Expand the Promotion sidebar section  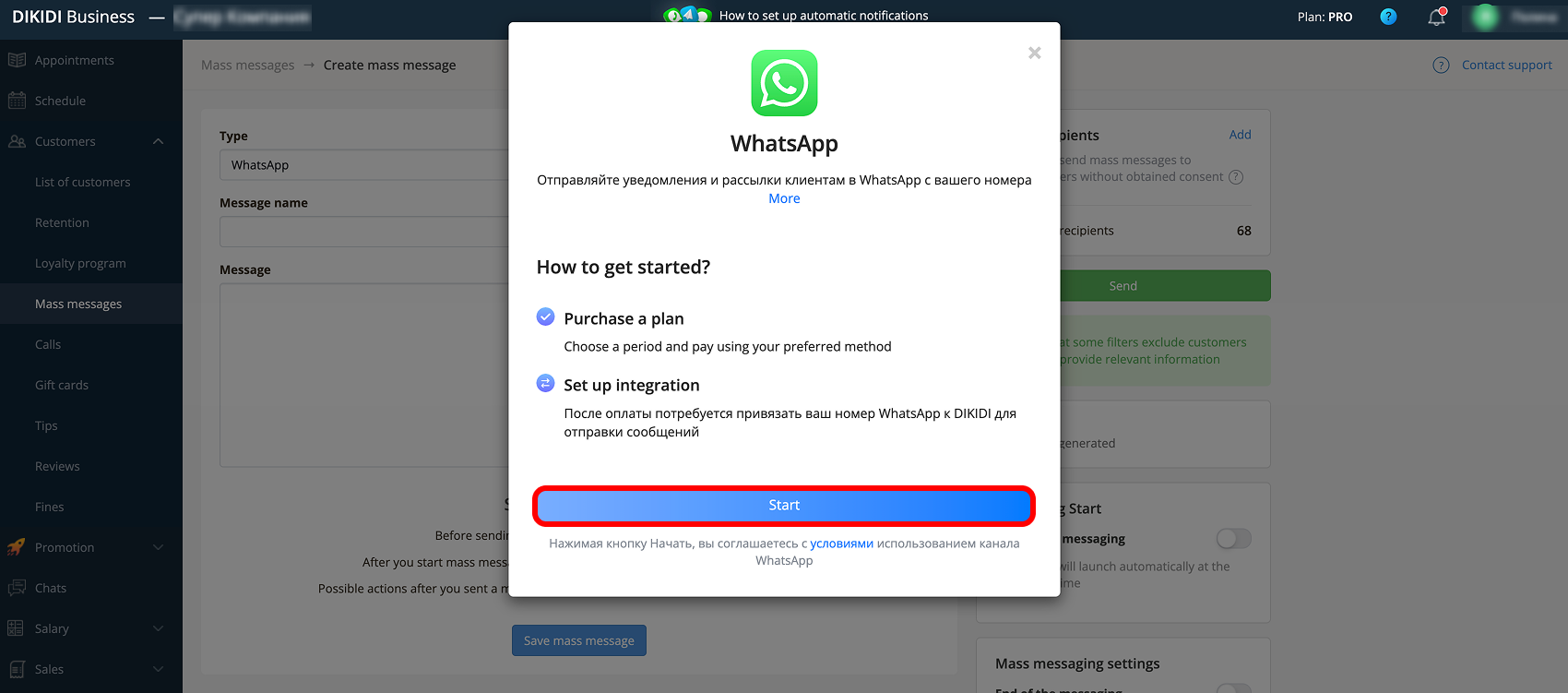coord(158,547)
